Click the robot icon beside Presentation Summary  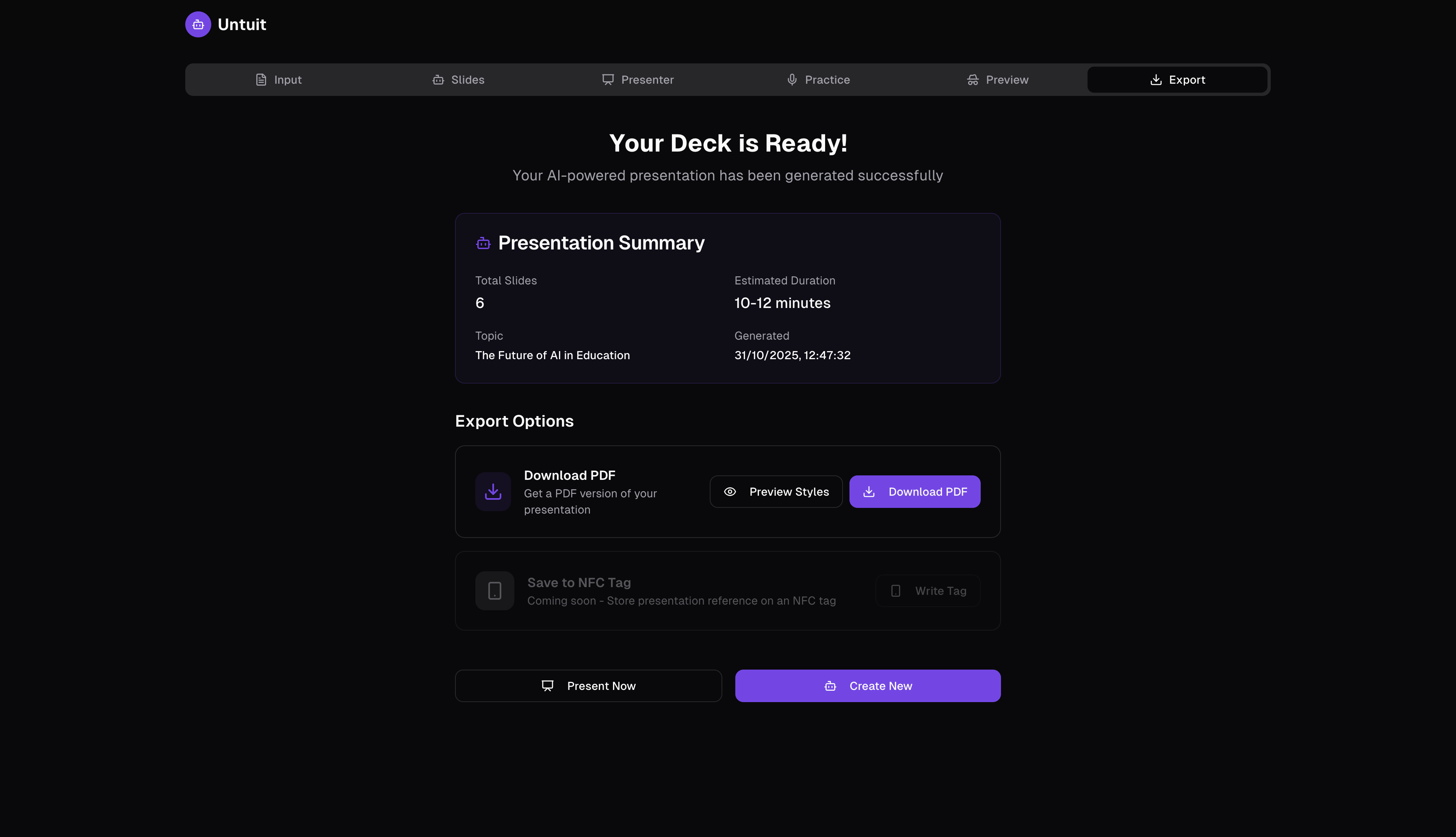pos(483,243)
